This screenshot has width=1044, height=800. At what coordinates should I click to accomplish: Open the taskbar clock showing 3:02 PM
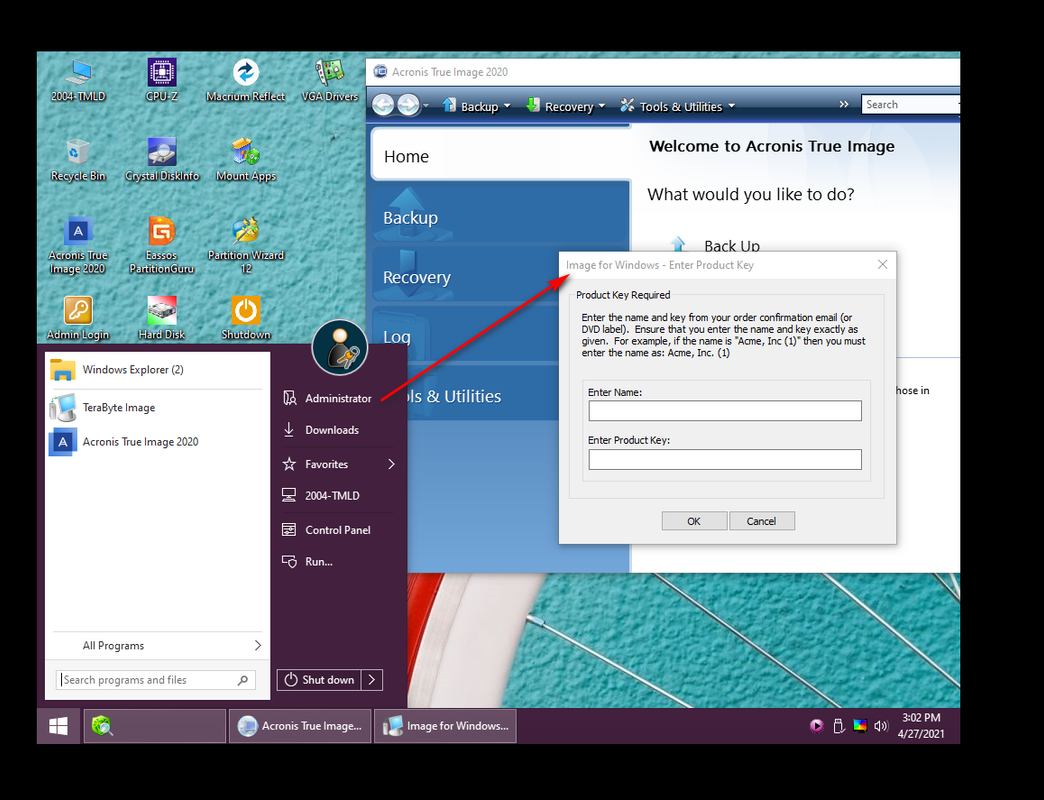[x=921, y=726]
